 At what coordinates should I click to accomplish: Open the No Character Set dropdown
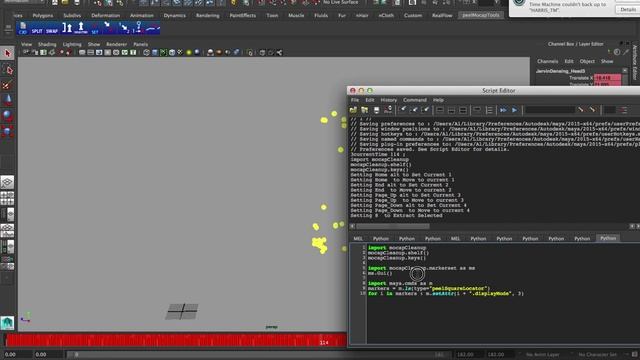[x=598, y=354]
